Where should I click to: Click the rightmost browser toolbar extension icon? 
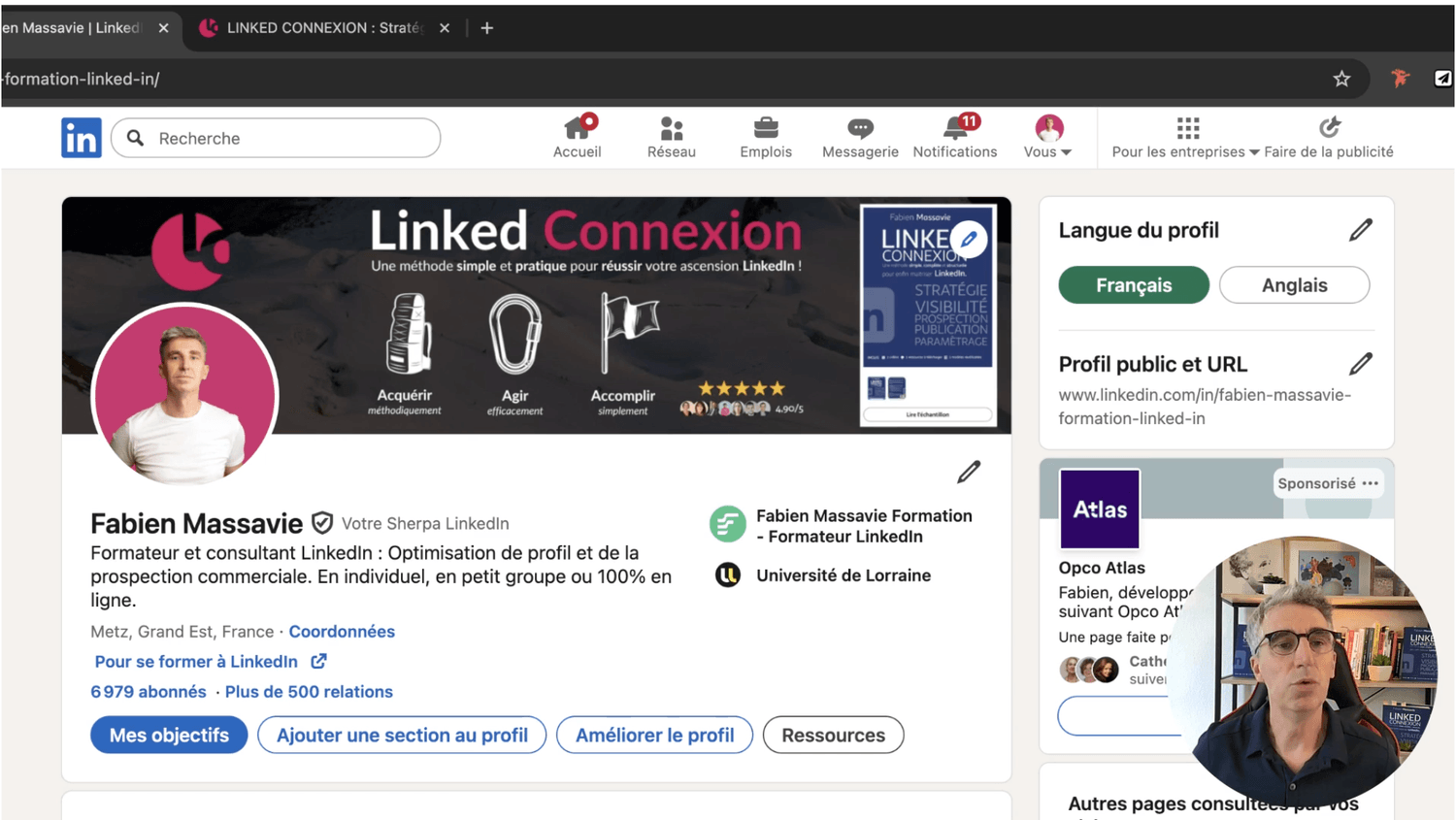(x=1443, y=79)
